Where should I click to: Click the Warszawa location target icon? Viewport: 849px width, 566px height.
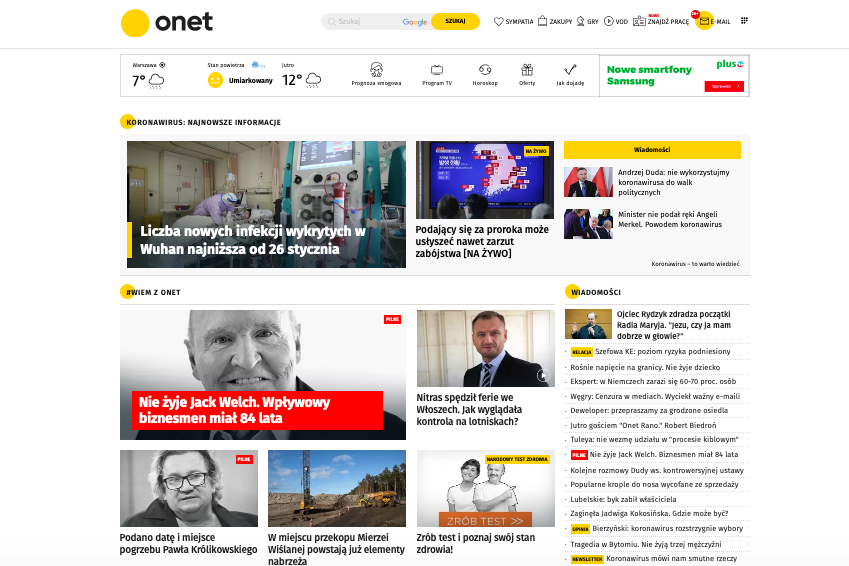pyautogui.click(x=162, y=65)
